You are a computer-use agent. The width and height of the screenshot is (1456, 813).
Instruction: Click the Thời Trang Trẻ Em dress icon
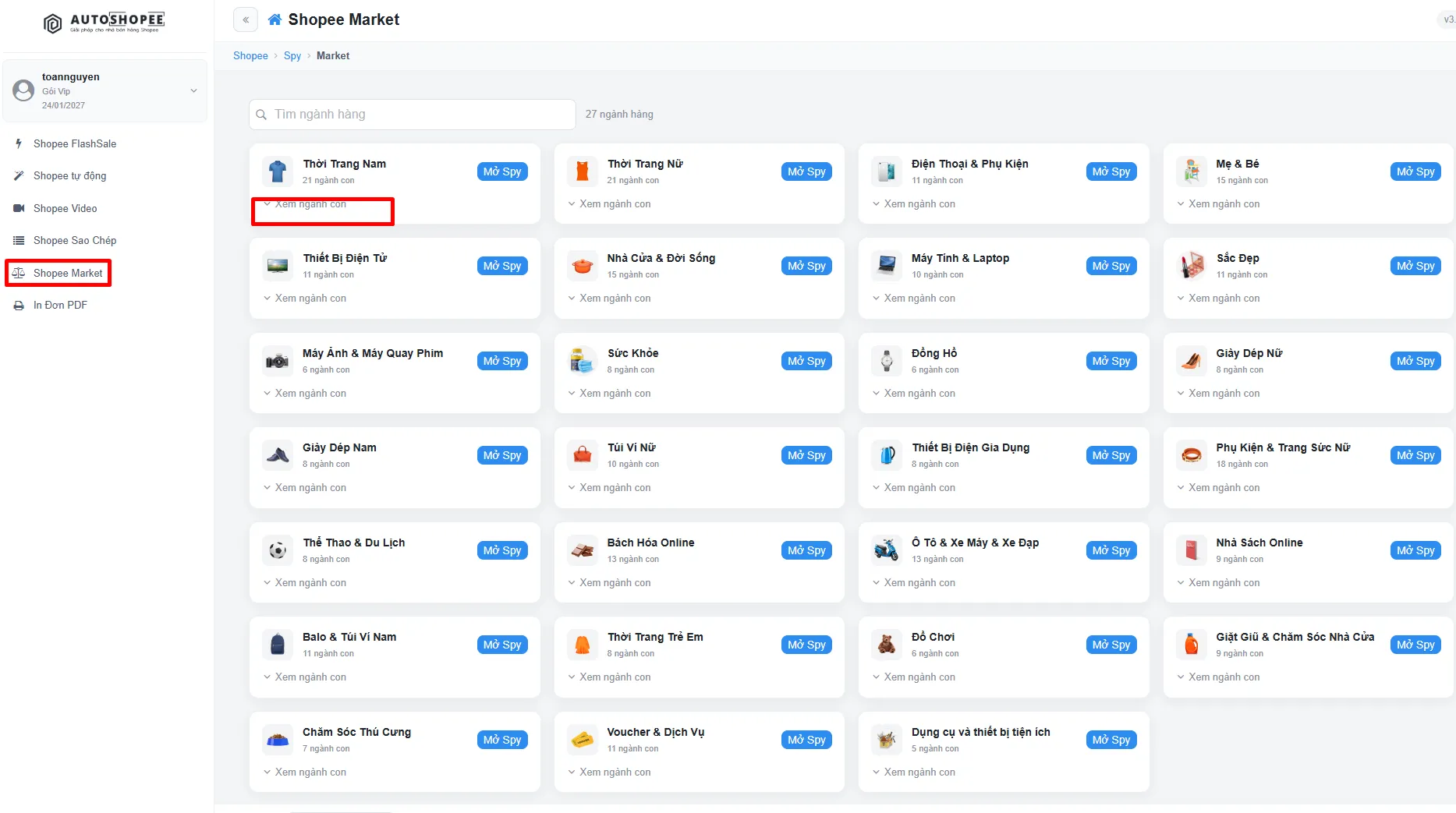point(583,645)
